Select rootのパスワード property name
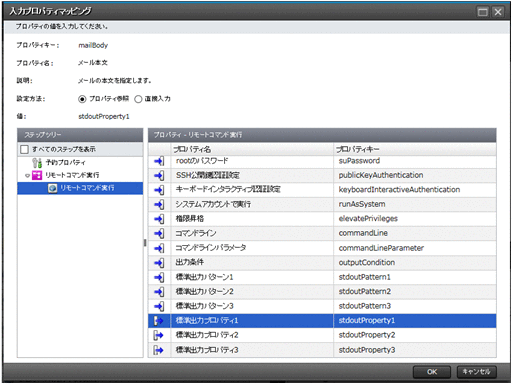Viewport: 514px width, 386px height. point(202,161)
